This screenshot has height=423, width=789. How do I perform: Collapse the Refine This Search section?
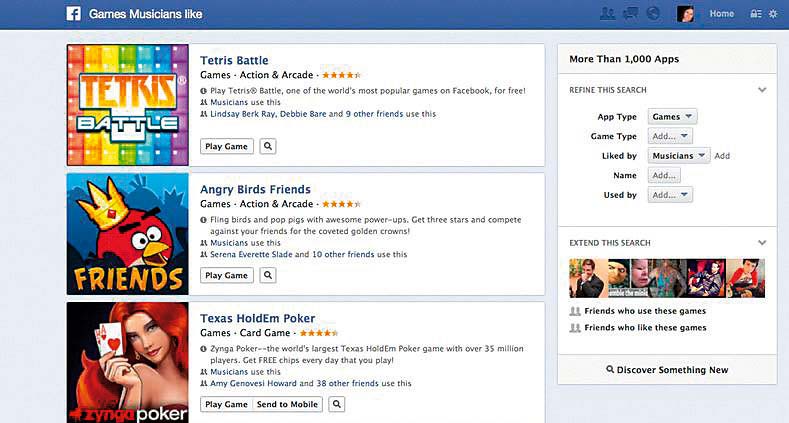(x=762, y=90)
